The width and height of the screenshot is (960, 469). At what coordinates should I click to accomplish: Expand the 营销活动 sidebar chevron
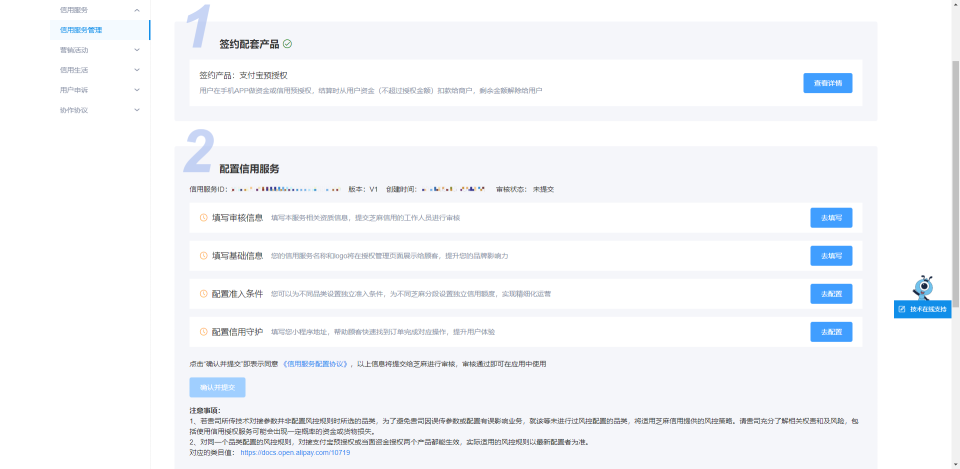(137, 50)
